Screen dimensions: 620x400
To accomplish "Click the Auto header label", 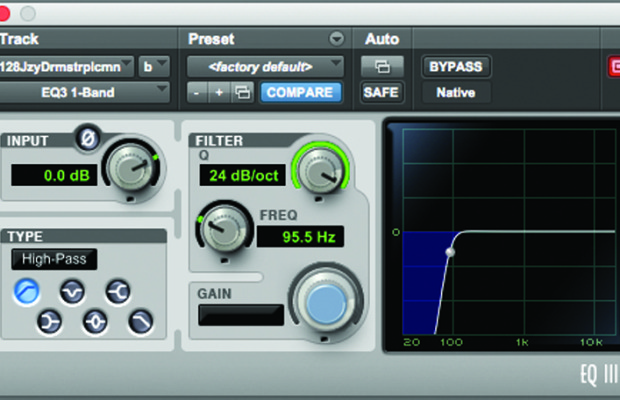I will pyautogui.click(x=382, y=39).
